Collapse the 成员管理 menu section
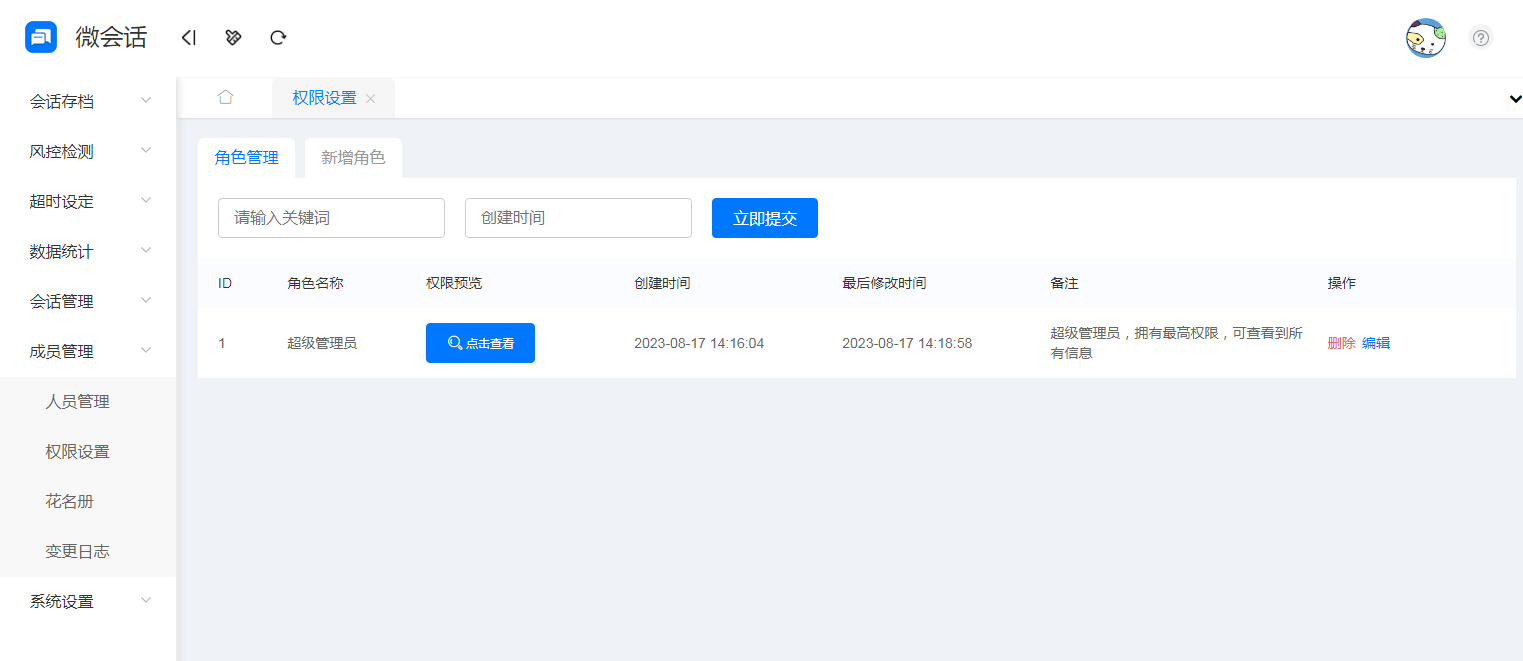Screen dimensions: 1523x661 (87, 351)
